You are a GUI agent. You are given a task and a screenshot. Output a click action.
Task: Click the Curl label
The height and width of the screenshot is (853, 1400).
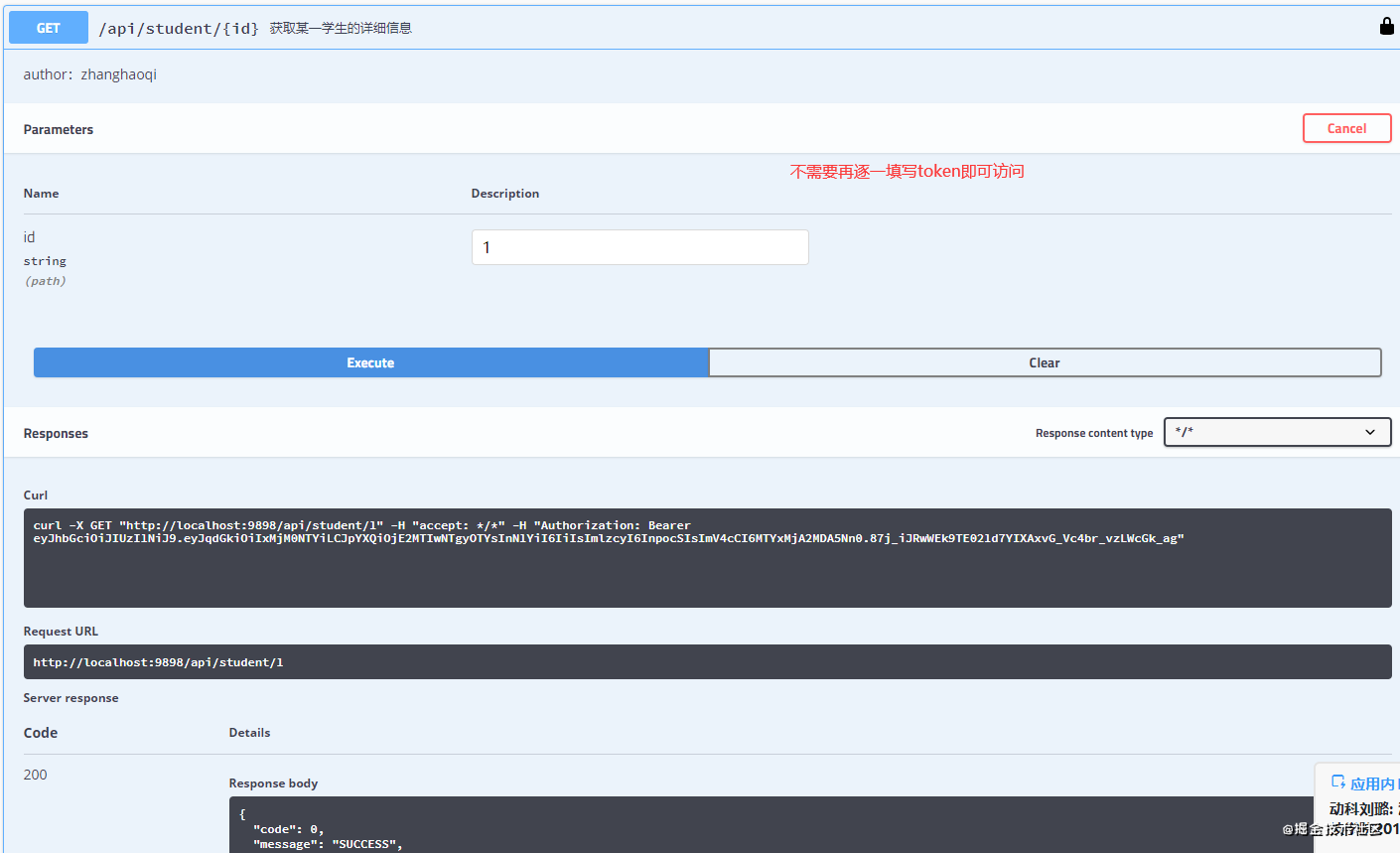36,495
